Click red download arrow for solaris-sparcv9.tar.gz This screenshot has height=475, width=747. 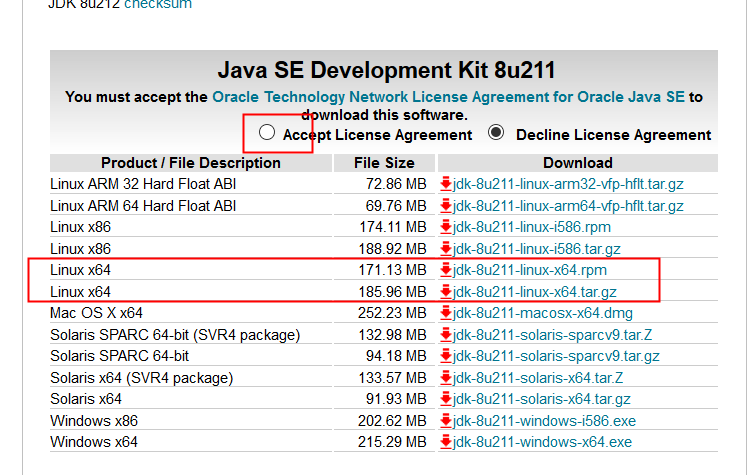coord(446,356)
